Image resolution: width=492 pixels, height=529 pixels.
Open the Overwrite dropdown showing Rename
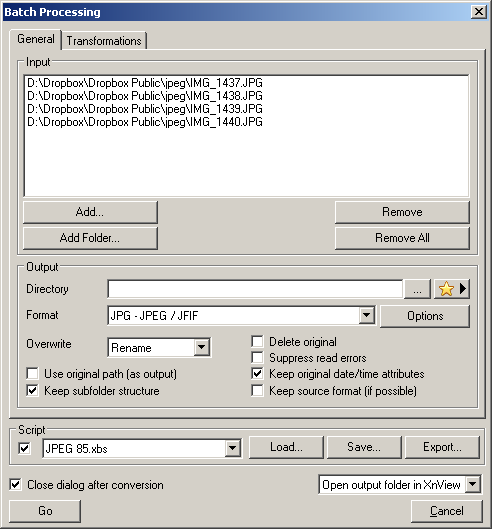click(159, 347)
